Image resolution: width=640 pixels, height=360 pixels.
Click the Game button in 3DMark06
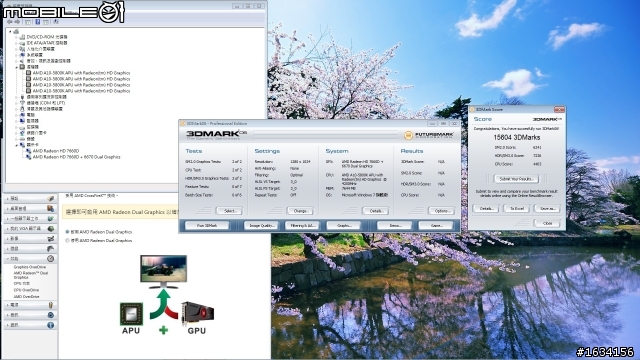tap(436, 225)
